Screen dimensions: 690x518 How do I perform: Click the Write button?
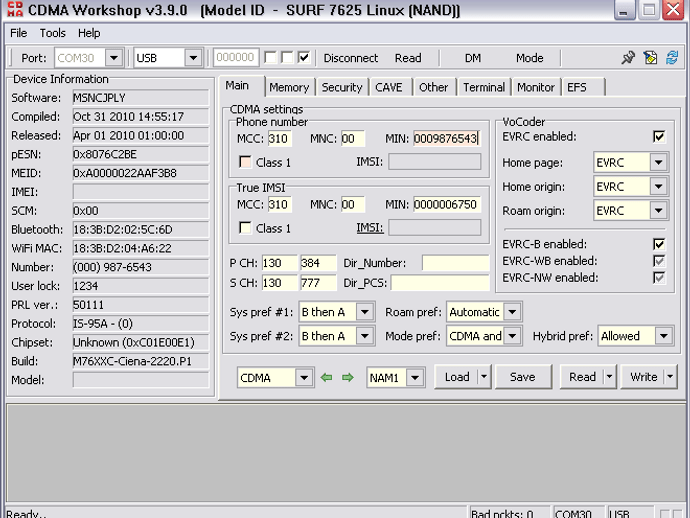pos(643,377)
